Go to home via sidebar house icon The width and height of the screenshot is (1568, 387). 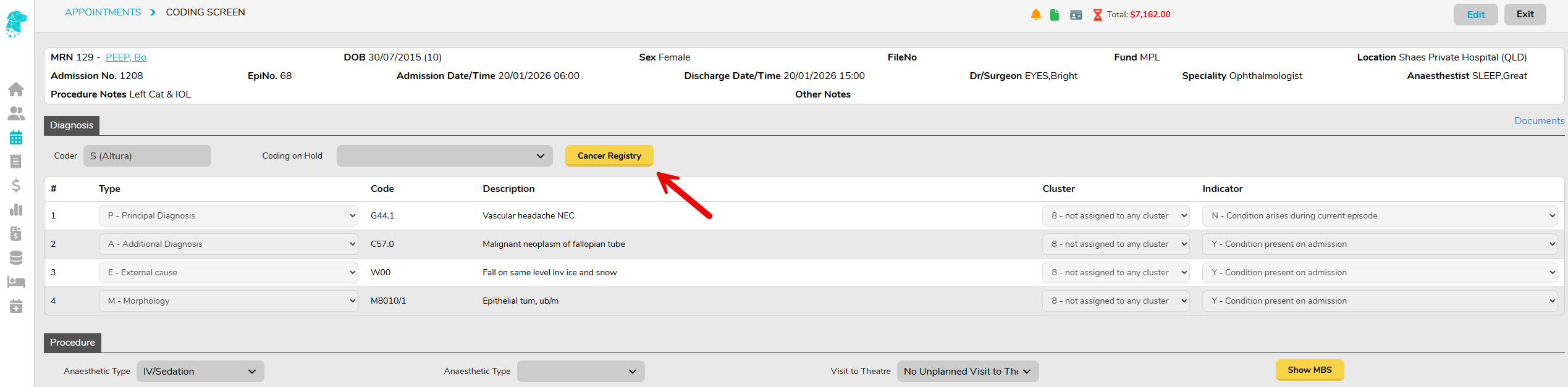pyautogui.click(x=16, y=89)
